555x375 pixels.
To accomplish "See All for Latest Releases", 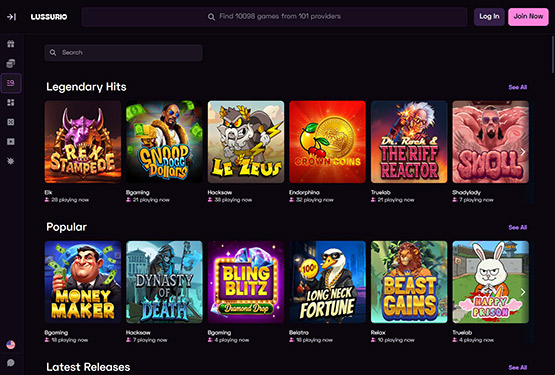I will pos(517,368).
